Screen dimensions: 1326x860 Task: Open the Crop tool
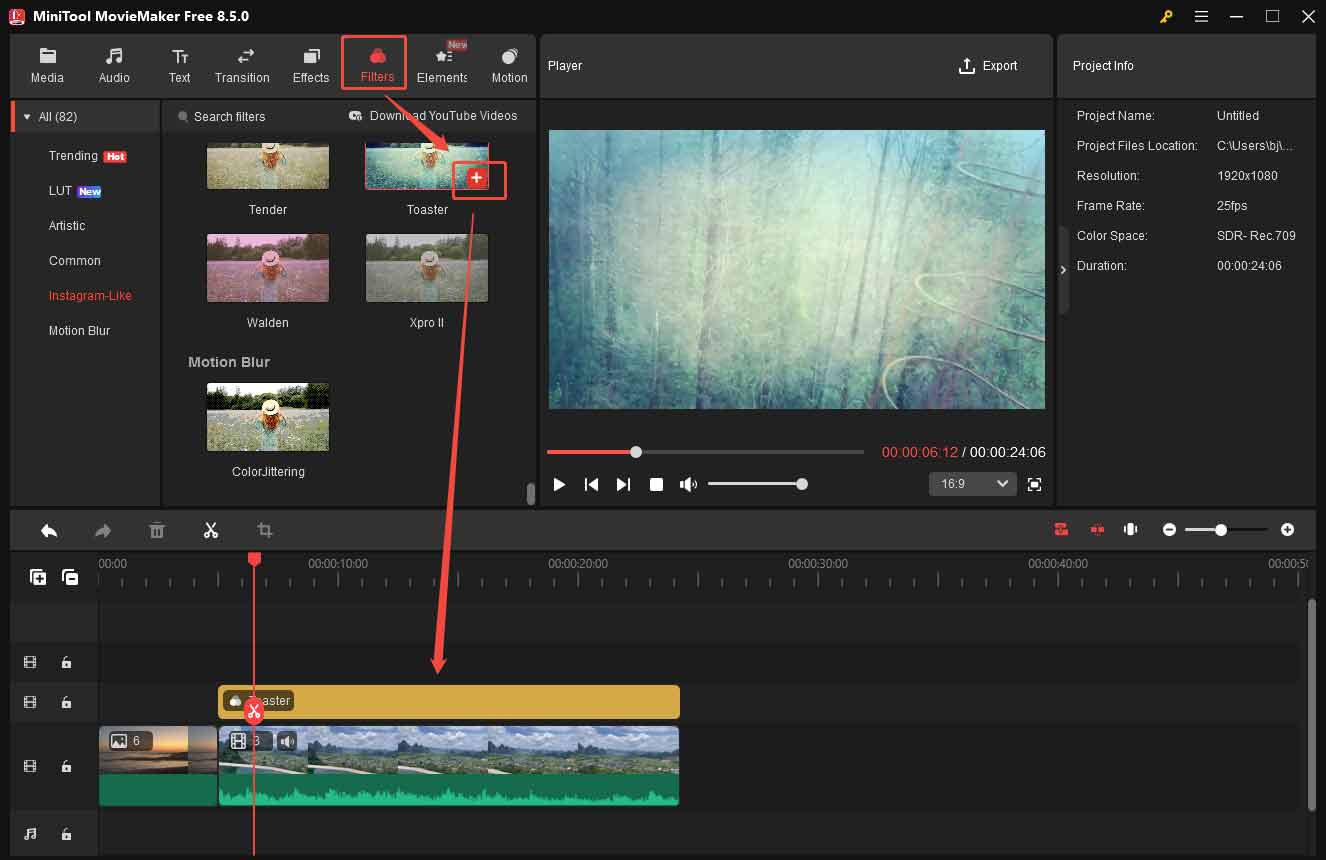[x=264, y=530]
